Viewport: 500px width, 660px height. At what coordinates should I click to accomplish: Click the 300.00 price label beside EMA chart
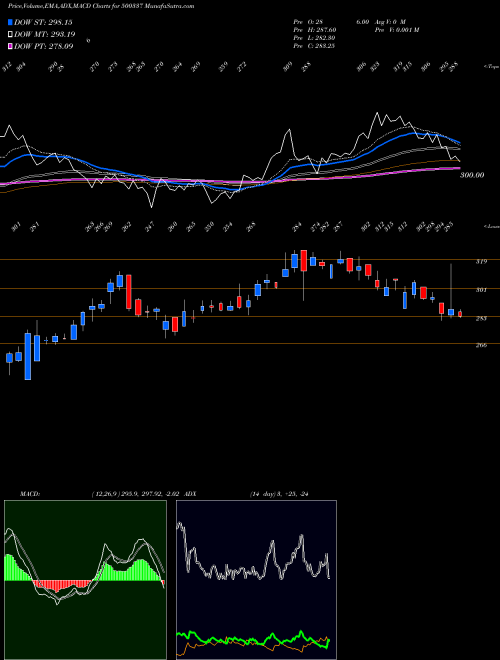tap(472, 175)
